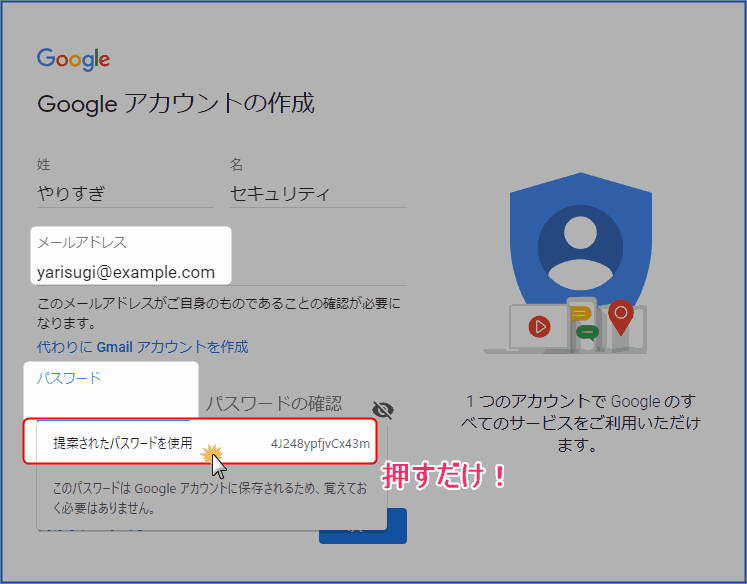The height and width of the screenshot is (584, 747).
Task: Click suggested password 4J248ypfjvCx43m
Action: 320,443
